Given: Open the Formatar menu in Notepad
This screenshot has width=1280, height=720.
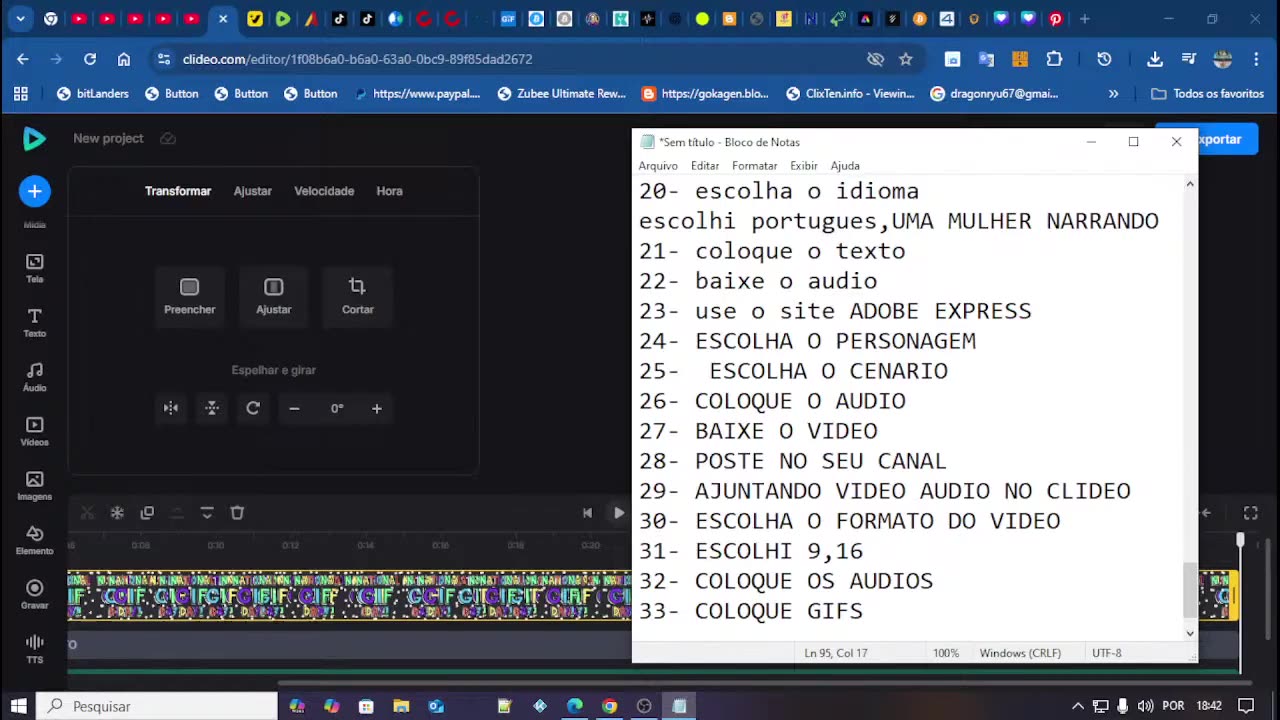Looking at the screenshot, I should 754,166.
